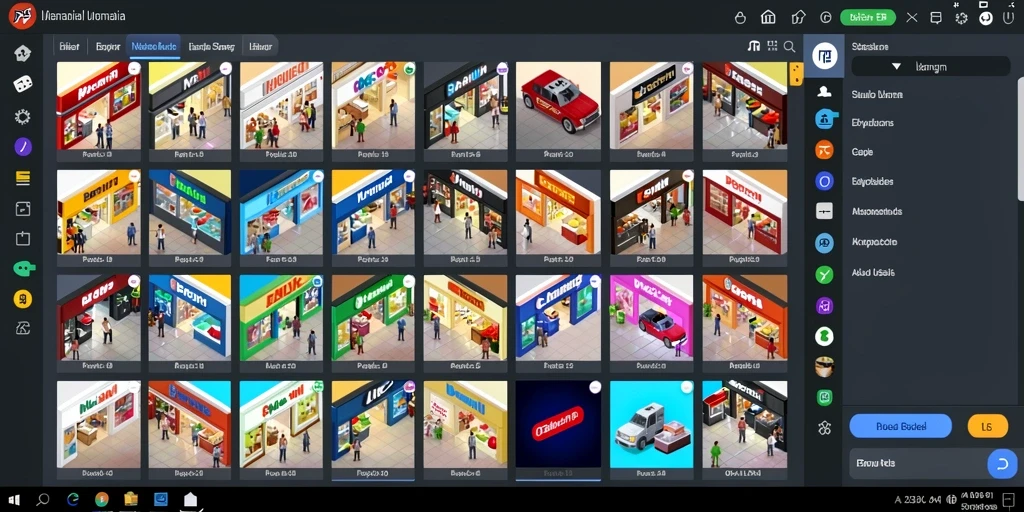1024x512 pixels.
Task: Open Microsoft Edge from the taskbar
Action: point(73,500)
